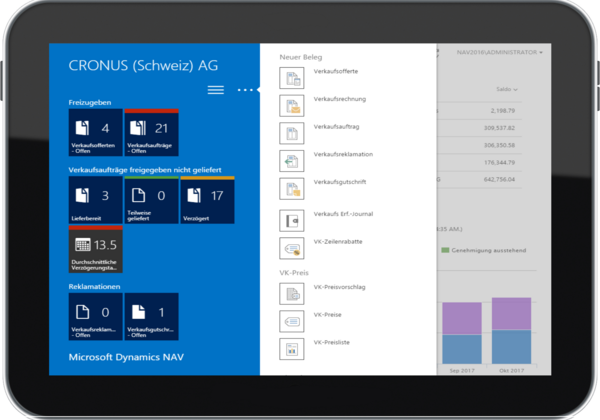
Task: Open the hamburger menu icon
Action: click(x=216, y=90)
